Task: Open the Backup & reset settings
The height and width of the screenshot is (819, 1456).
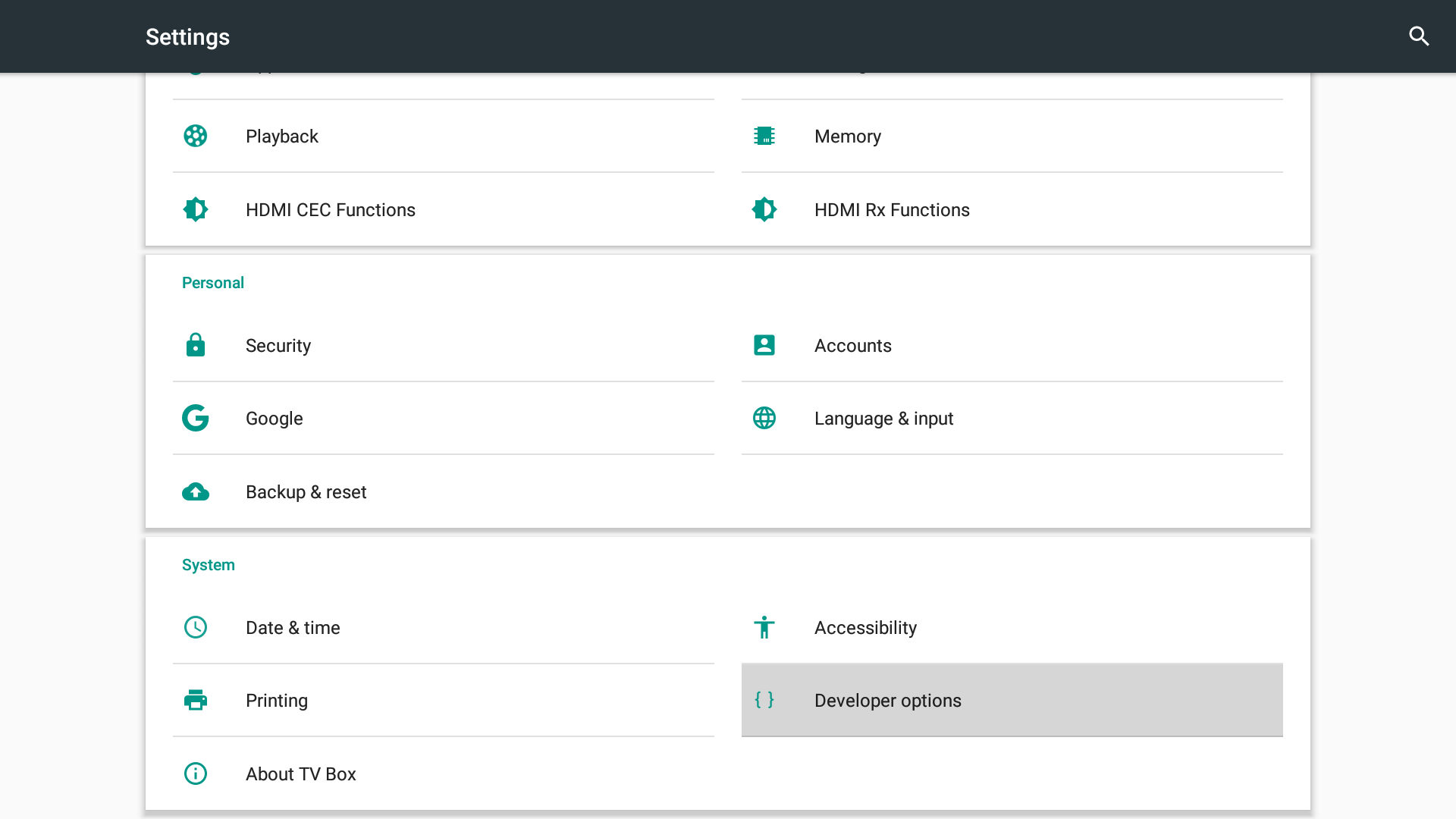Action: tap(306, 491)
